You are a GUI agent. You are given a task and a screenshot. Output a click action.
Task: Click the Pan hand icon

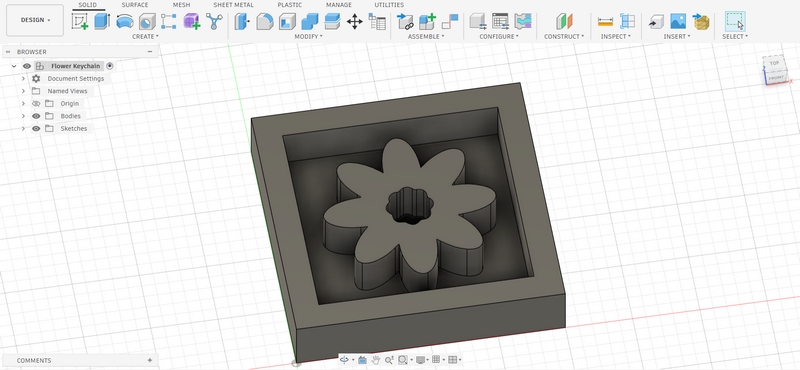click(376, 360)
